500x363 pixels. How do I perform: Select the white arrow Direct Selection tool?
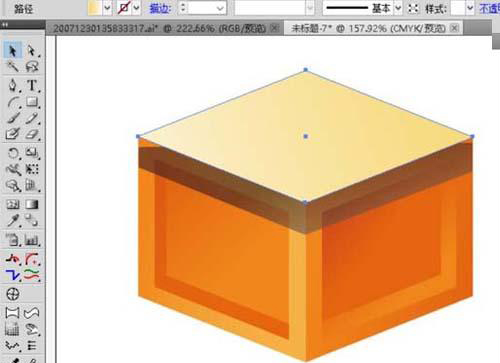[x=32, y=51]
